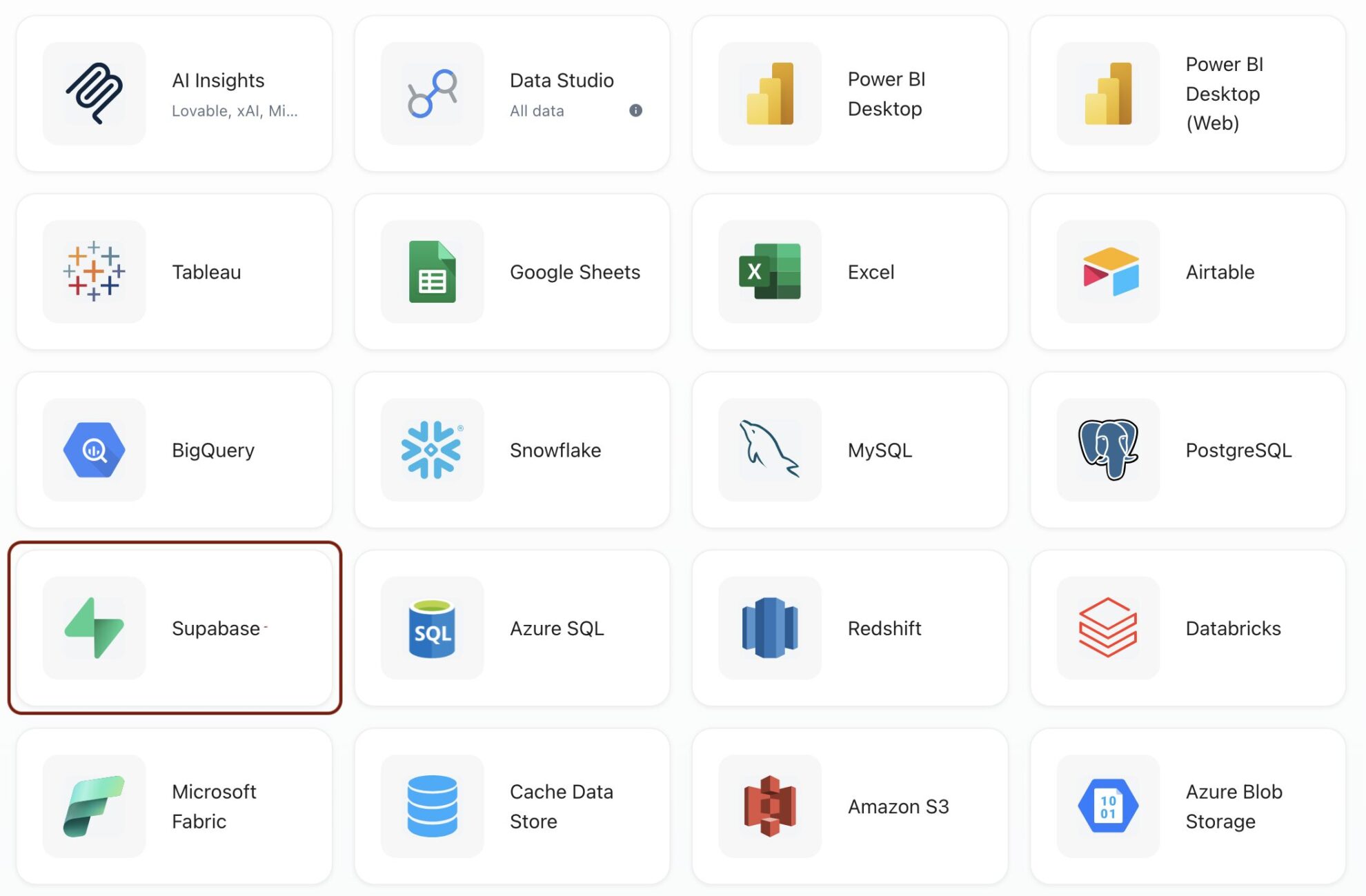Click the Redshift logo icon

[770, 628]
